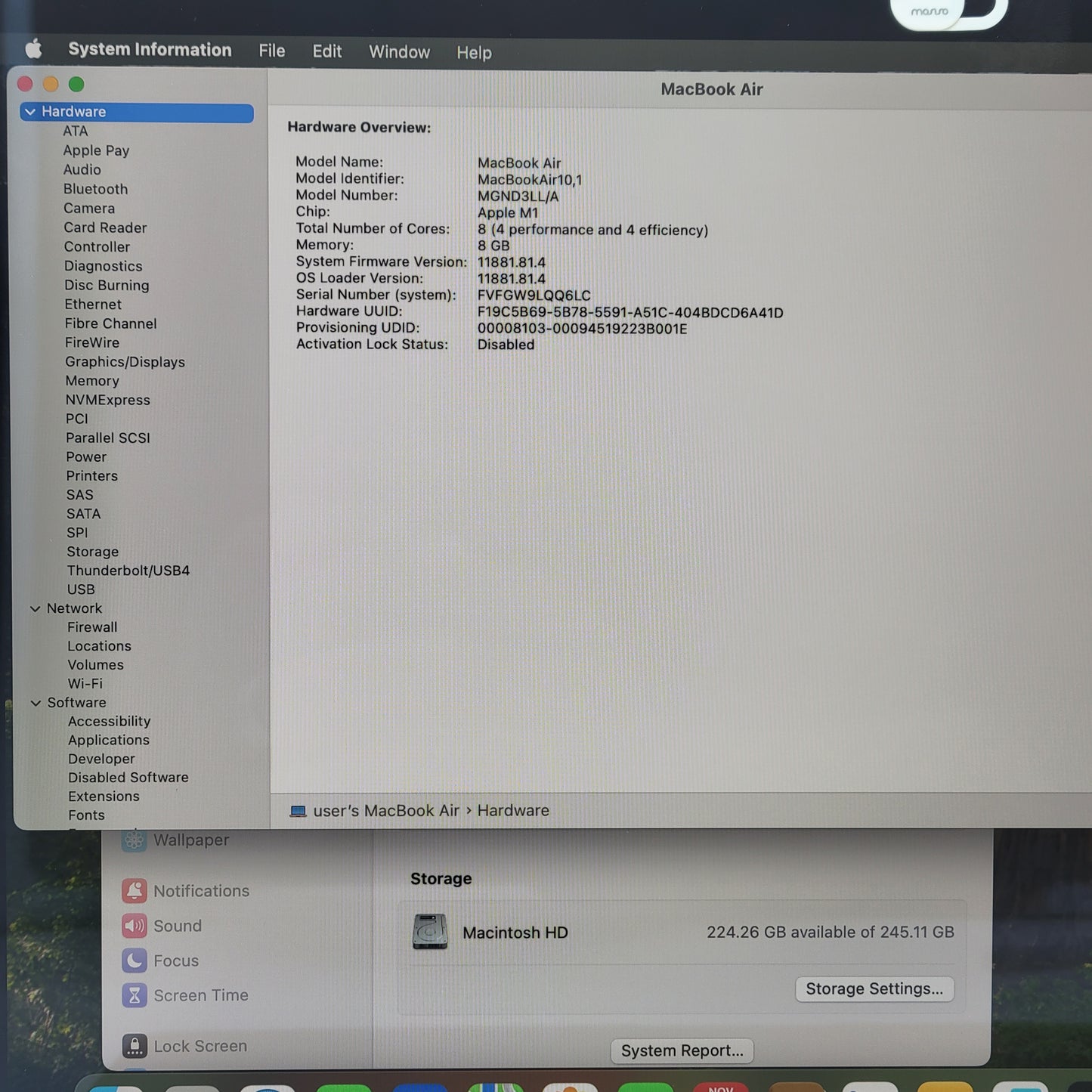Open the File menu
This screenshot has height=1092, width=1092.
(x=271, y=51)
